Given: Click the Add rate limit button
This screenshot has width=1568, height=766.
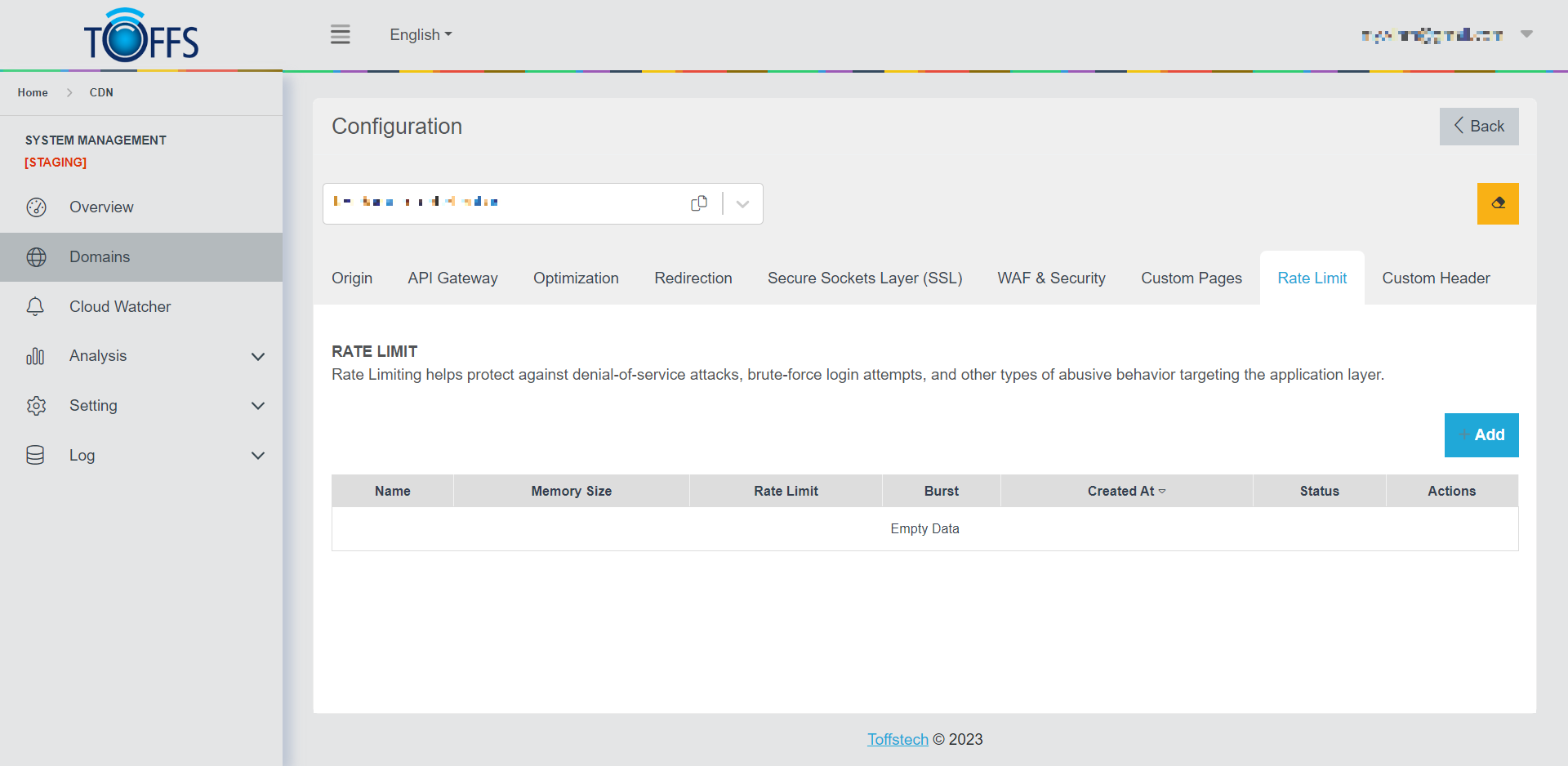Looking at the screenshot, I should click(1481, 435).
